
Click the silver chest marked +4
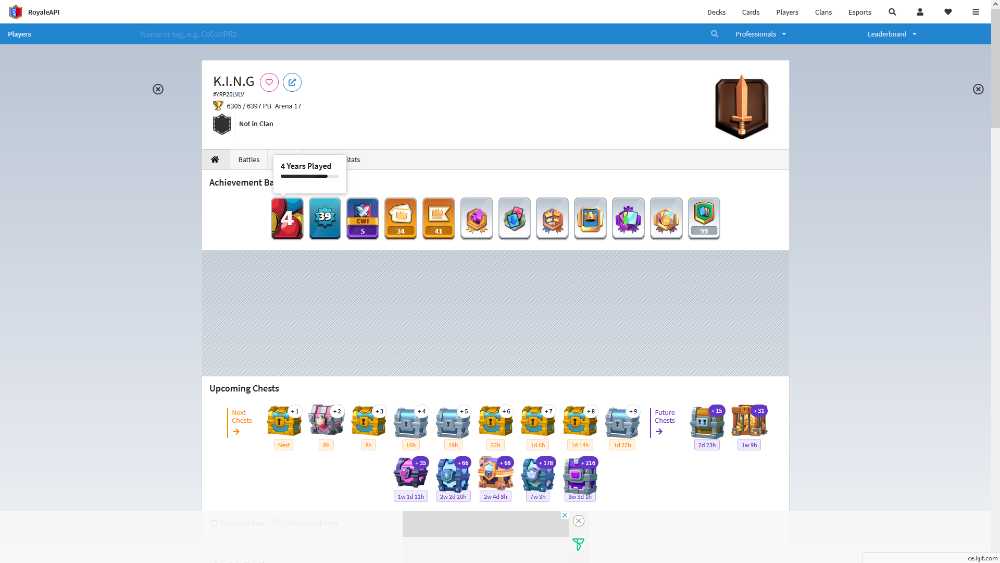[x=411, y=421]
